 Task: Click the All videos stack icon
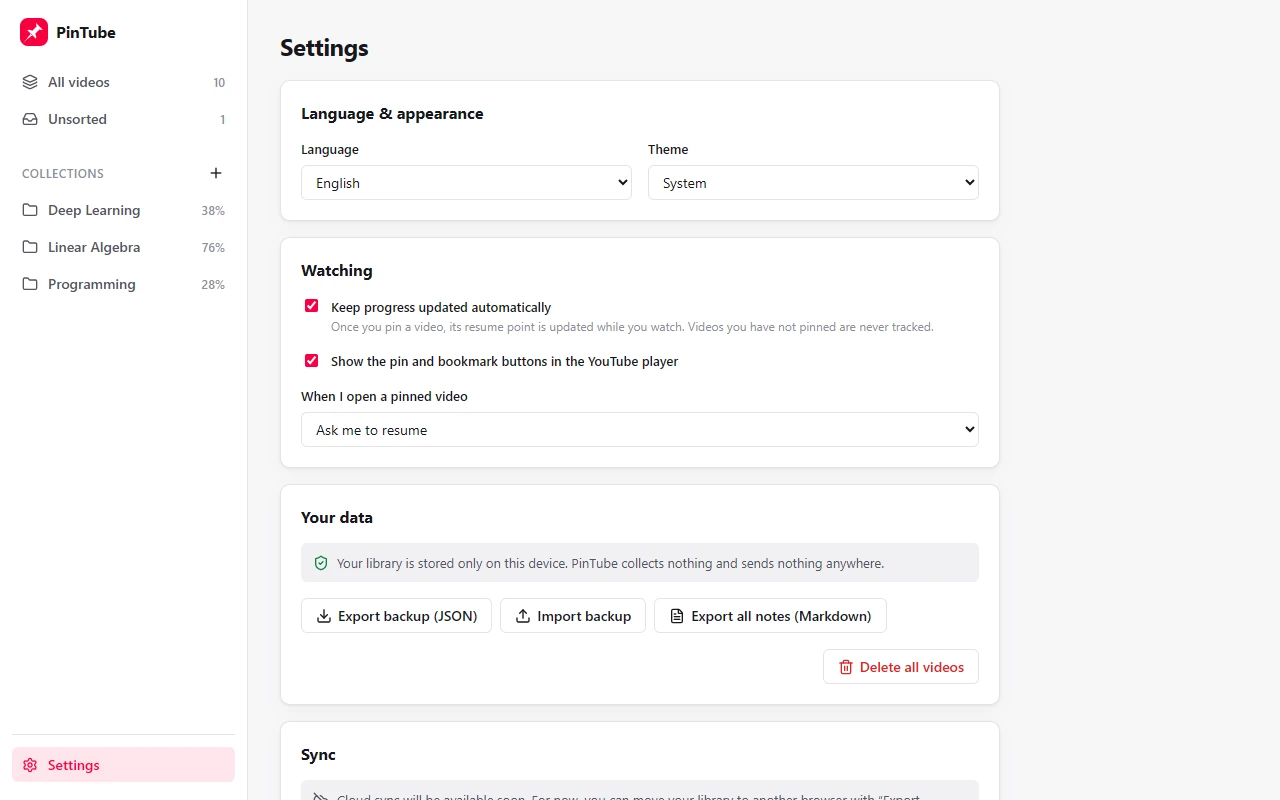pyautogui.click(x=30, y=82)
